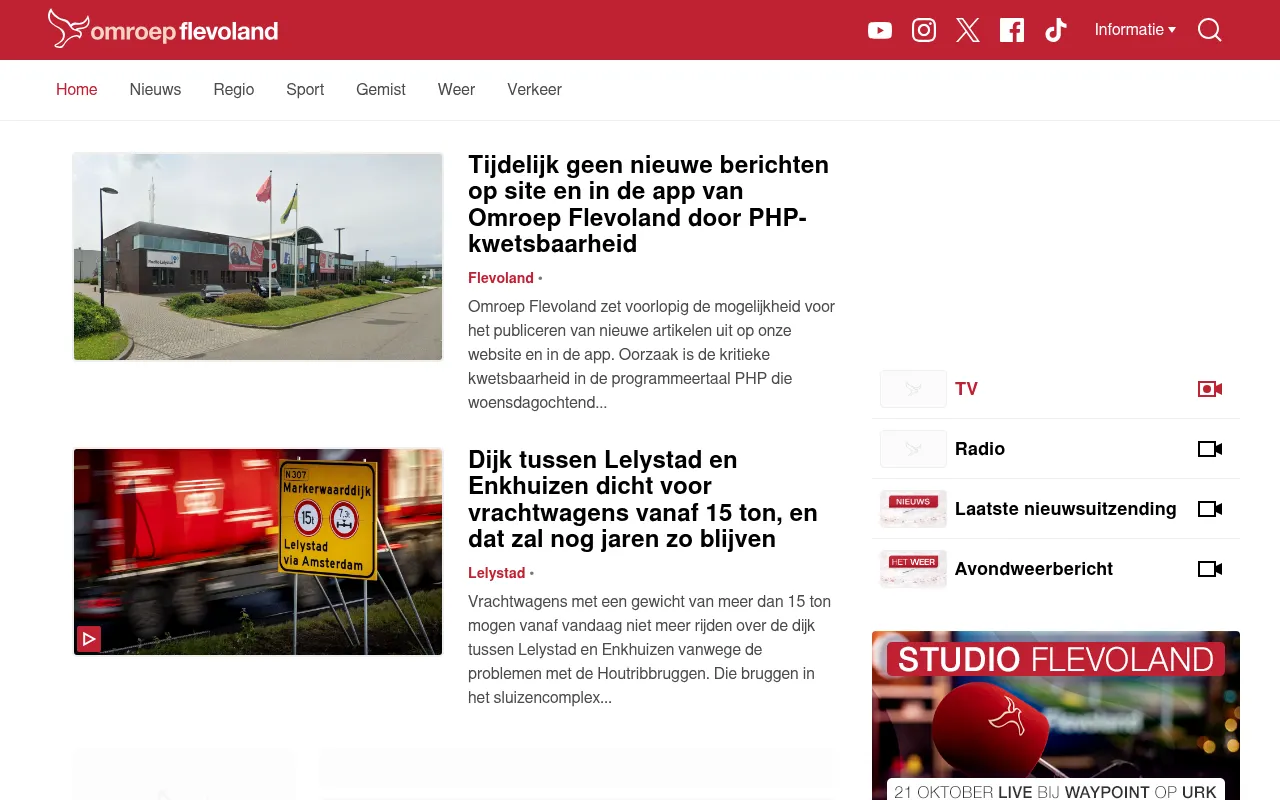Select the Sport menu item

point(305,90)
